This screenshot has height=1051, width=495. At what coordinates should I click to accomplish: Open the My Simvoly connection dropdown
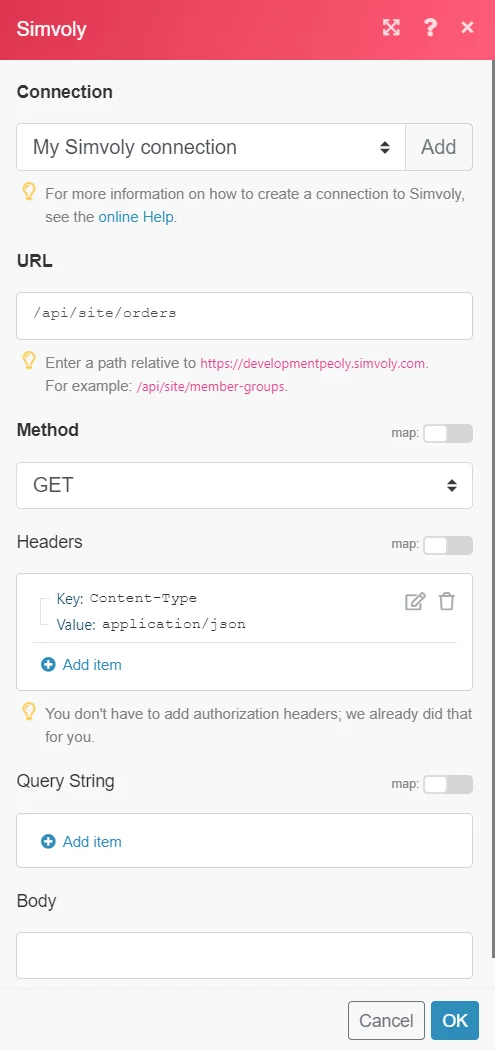tap(211, 147)
